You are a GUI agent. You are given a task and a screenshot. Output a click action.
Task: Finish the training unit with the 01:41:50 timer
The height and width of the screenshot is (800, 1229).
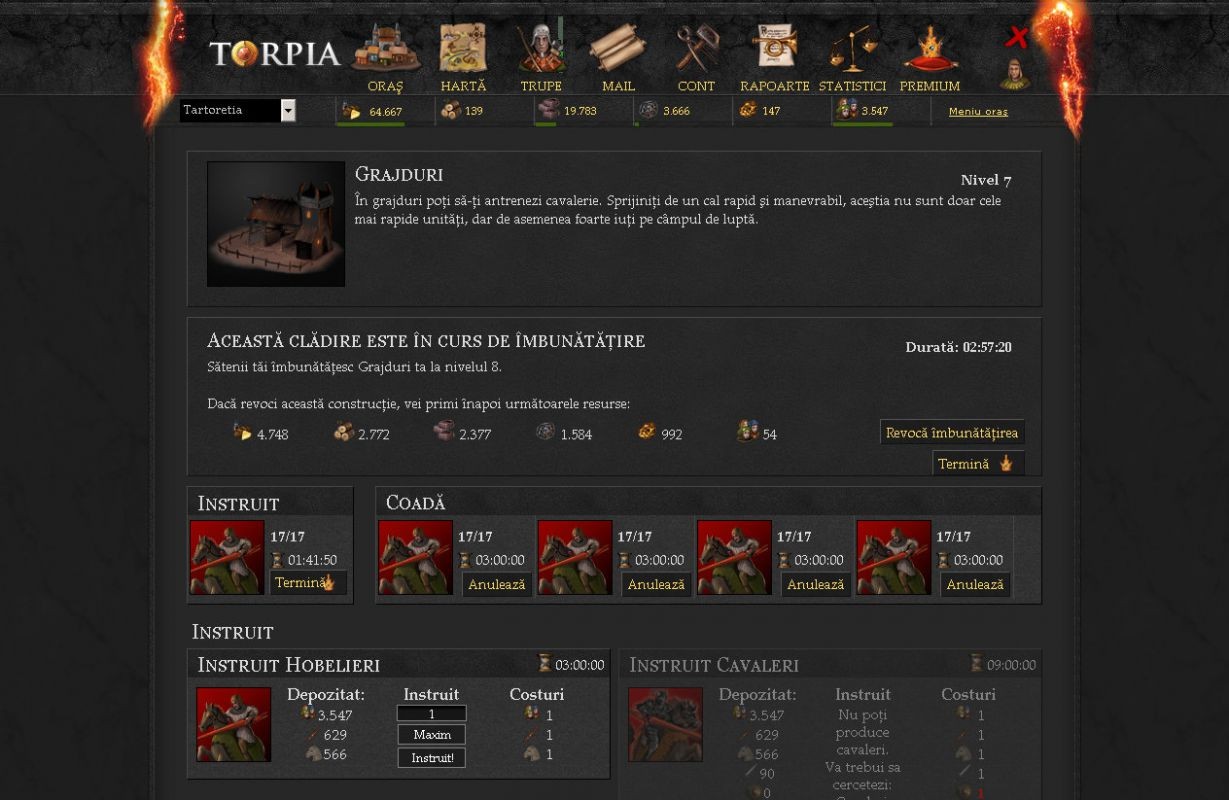[308, 583]
